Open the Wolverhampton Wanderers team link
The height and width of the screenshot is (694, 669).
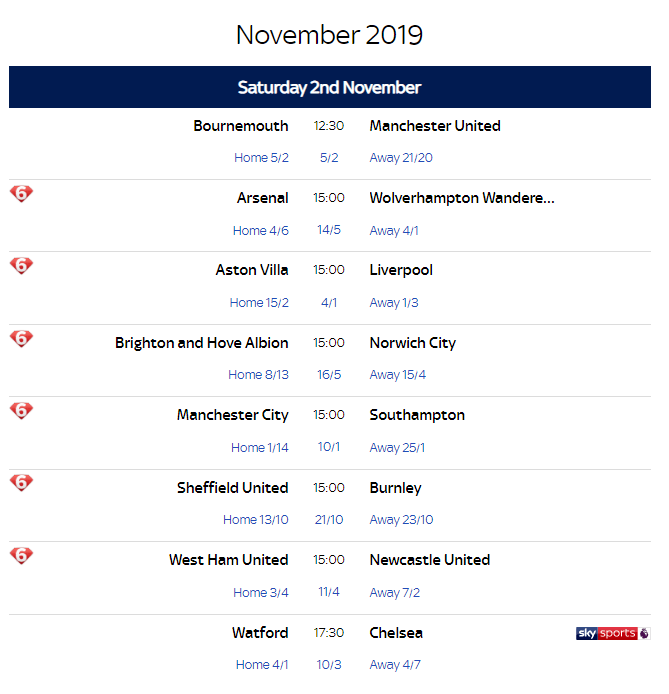[461, 198]
